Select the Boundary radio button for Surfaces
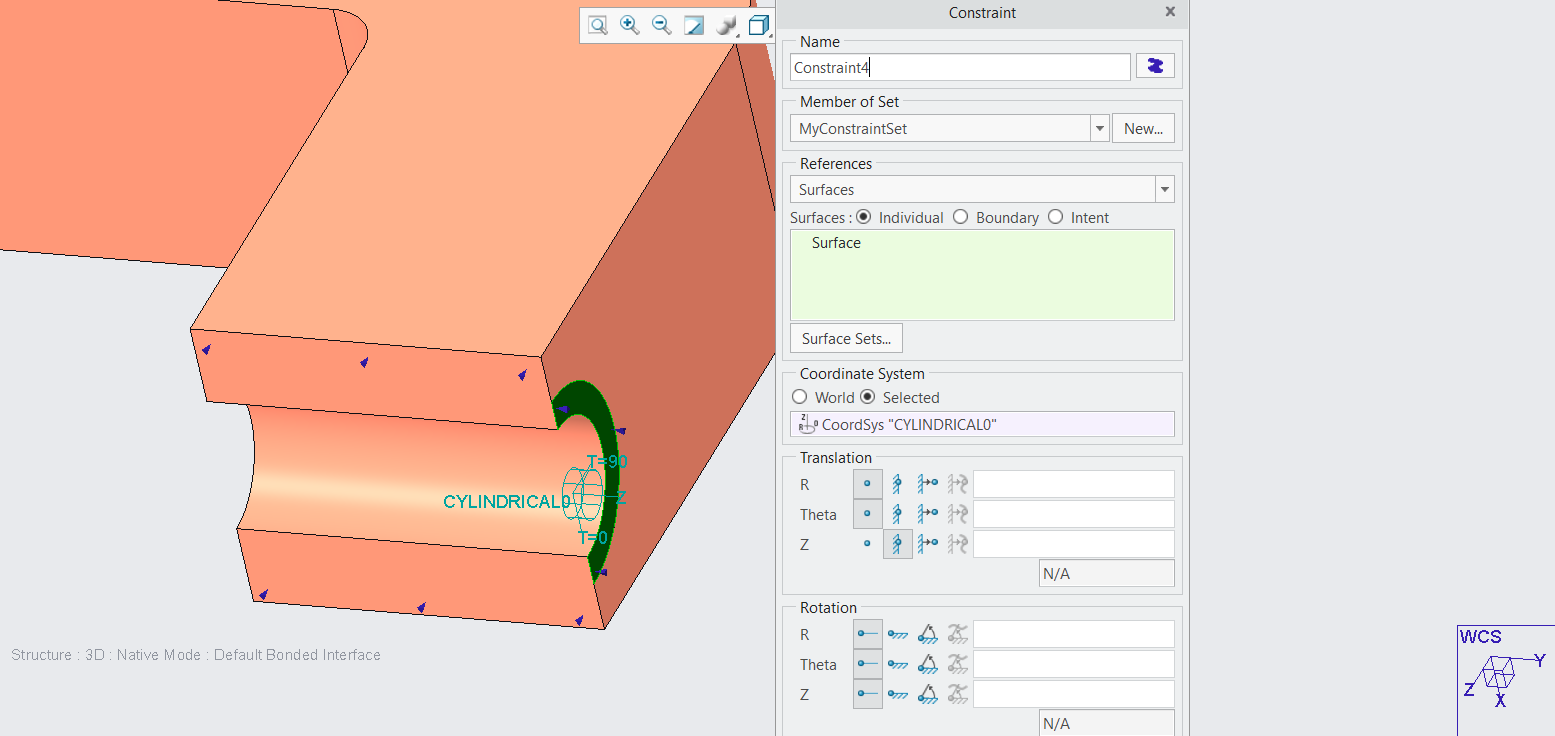 pyautogui.click(x=960, y=217)
